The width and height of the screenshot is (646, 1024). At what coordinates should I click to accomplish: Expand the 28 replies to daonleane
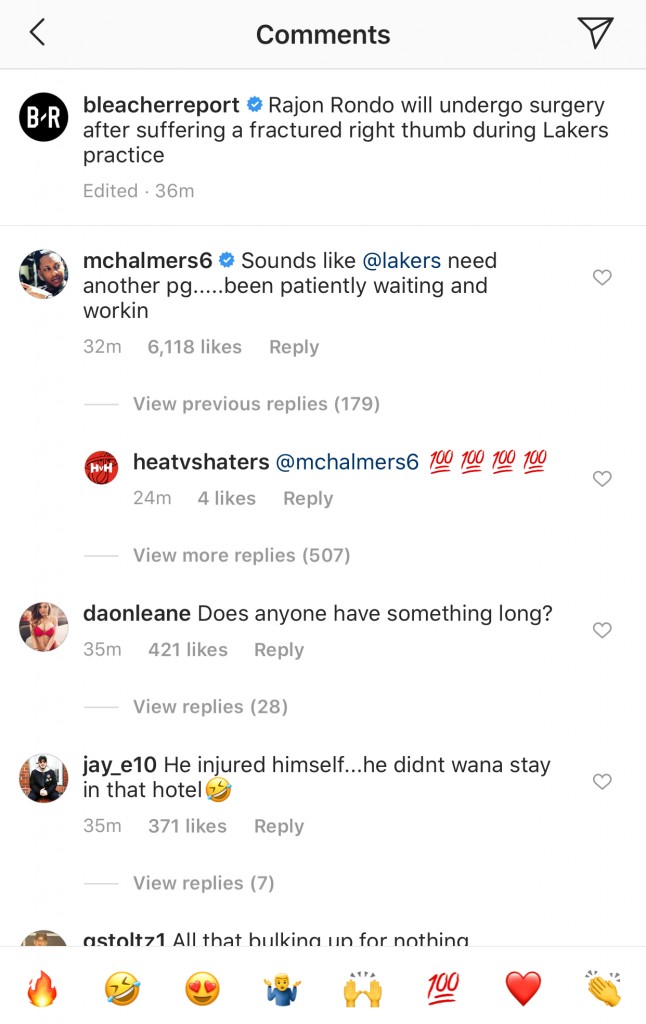tap(209, 707)
